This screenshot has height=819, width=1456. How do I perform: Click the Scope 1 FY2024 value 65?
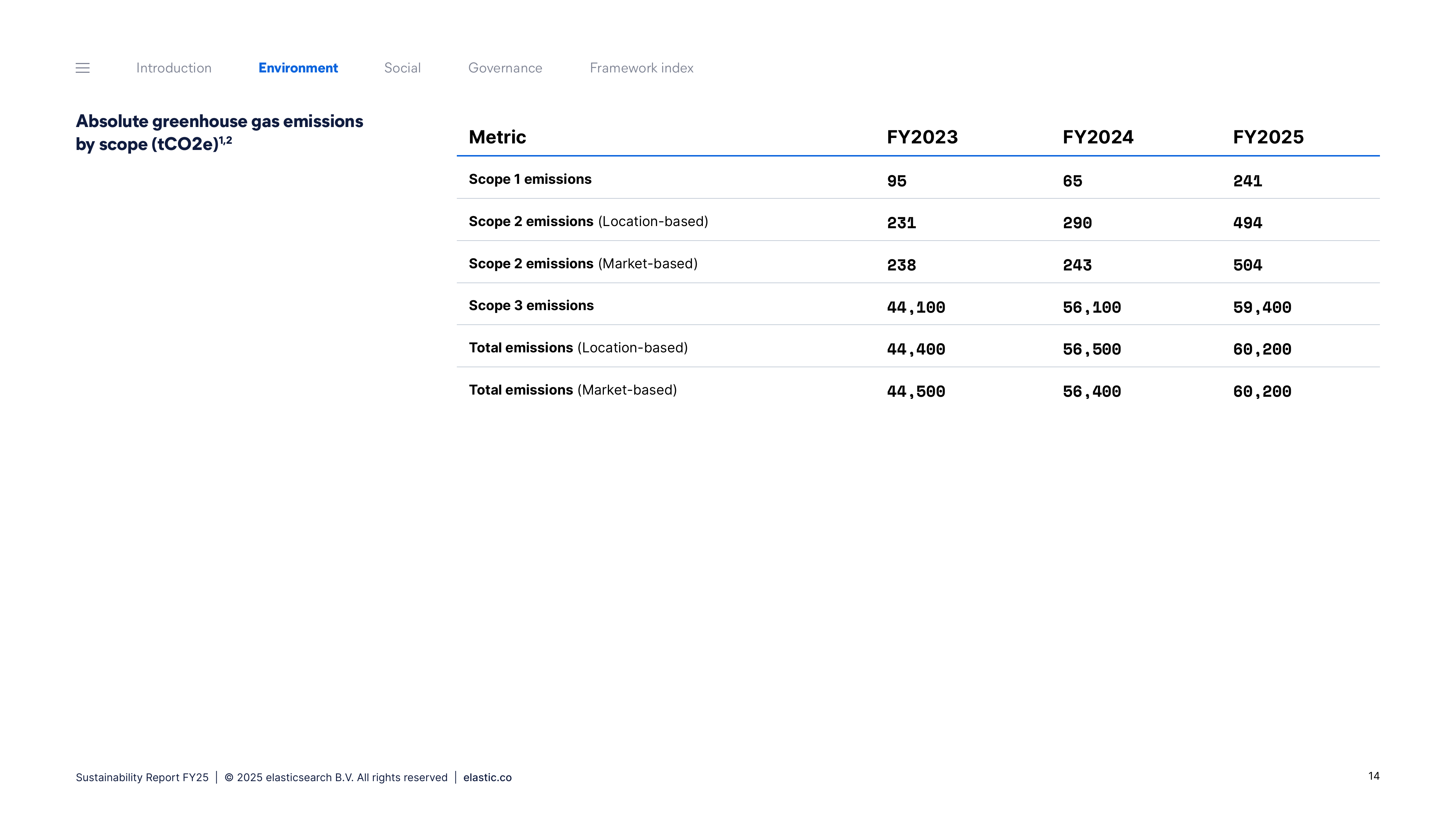(x=1072, y=181)
